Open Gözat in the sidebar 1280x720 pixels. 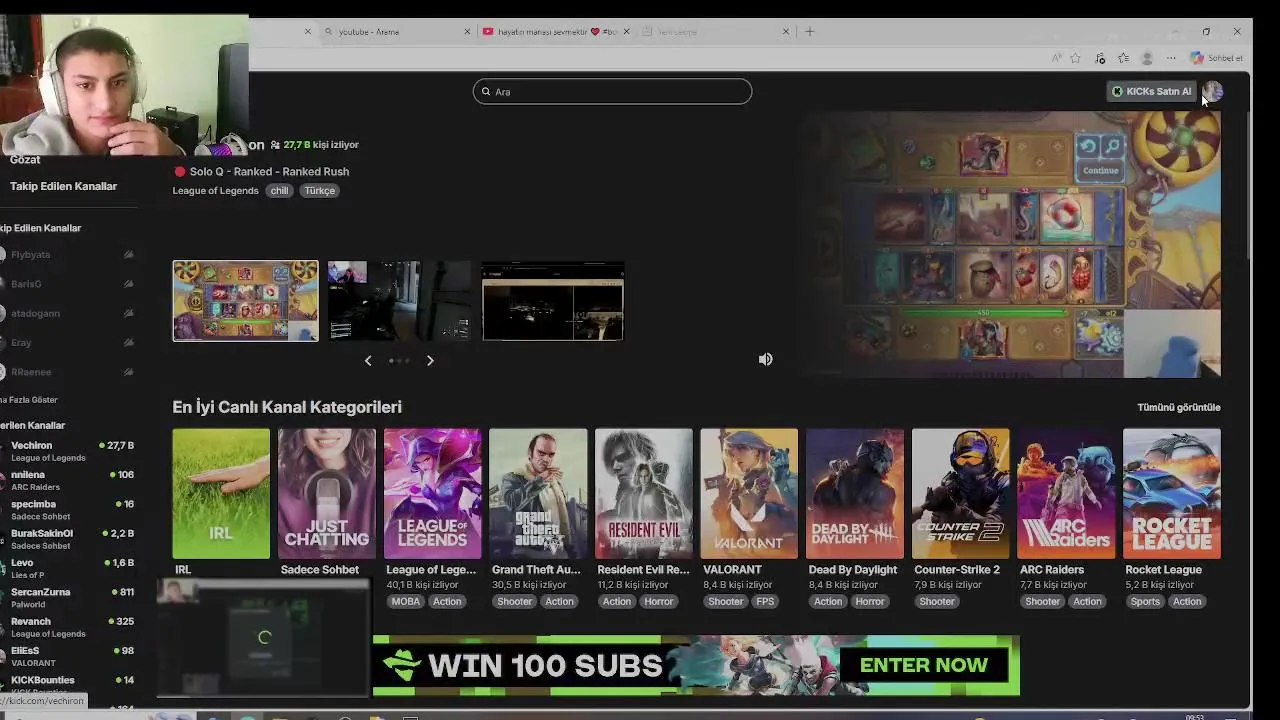[x=25, y=160]
